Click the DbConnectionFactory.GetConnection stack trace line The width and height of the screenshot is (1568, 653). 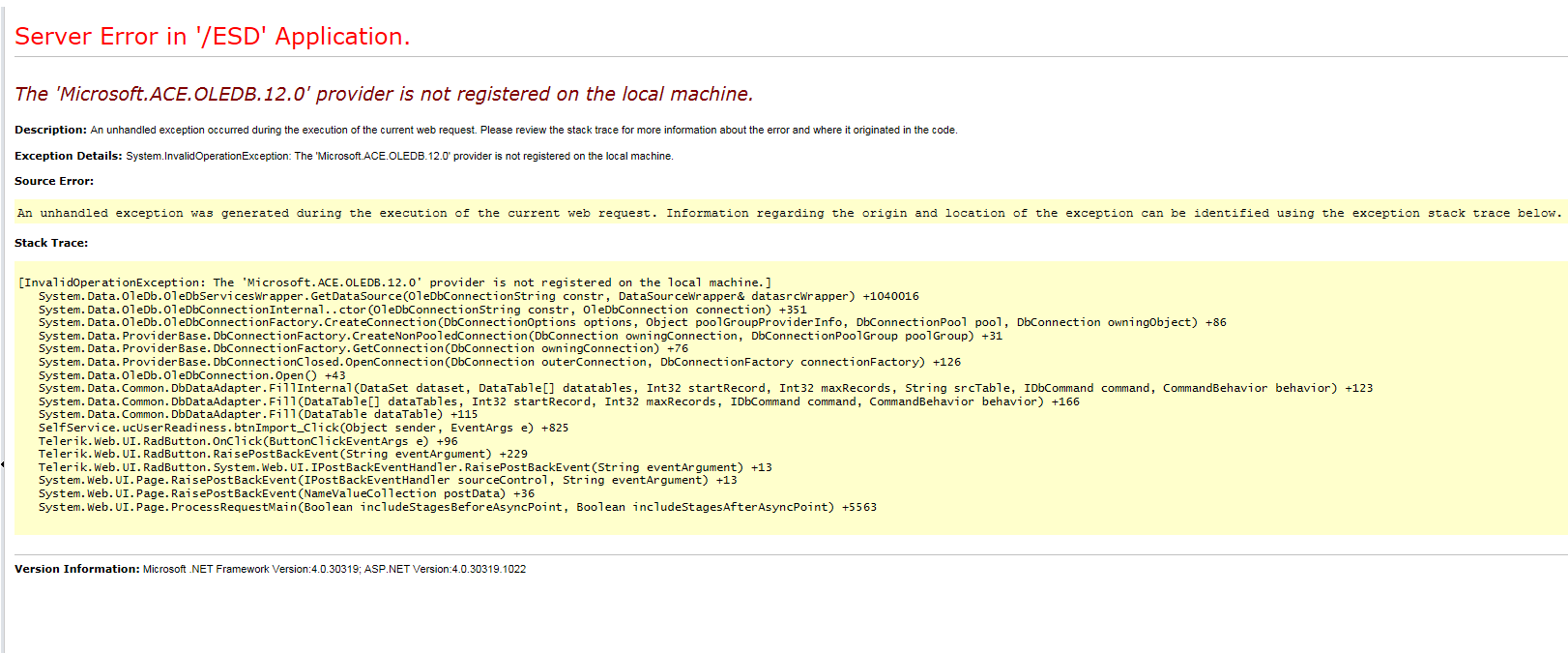coord(363,348)
